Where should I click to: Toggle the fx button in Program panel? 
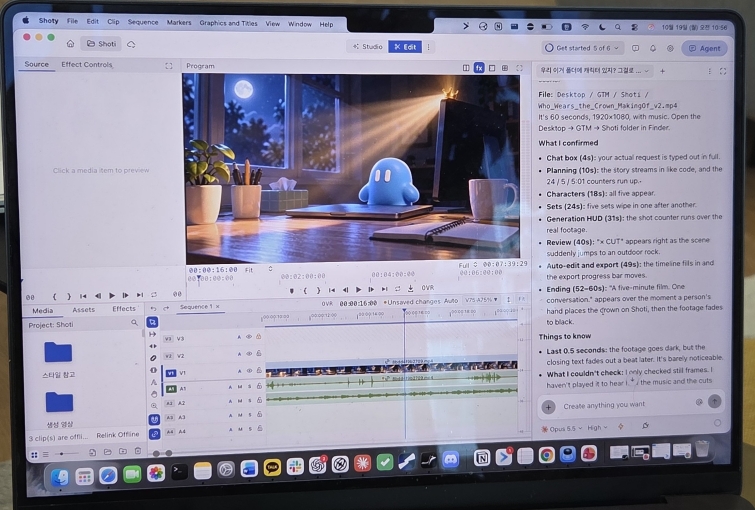(x=479, y=68)
